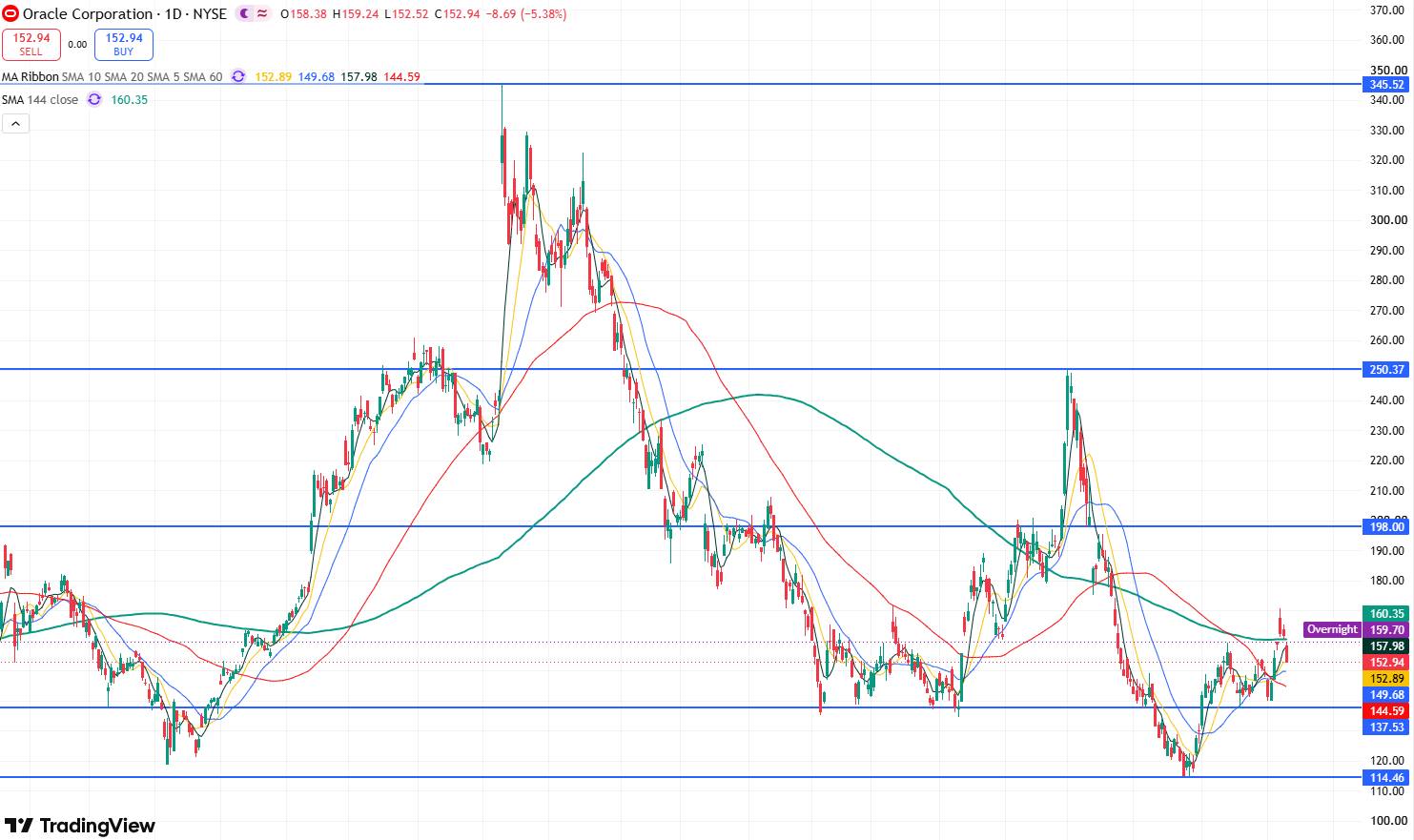
Task: Click the green 160.35 label on price axis
Action: point(1386,614)
